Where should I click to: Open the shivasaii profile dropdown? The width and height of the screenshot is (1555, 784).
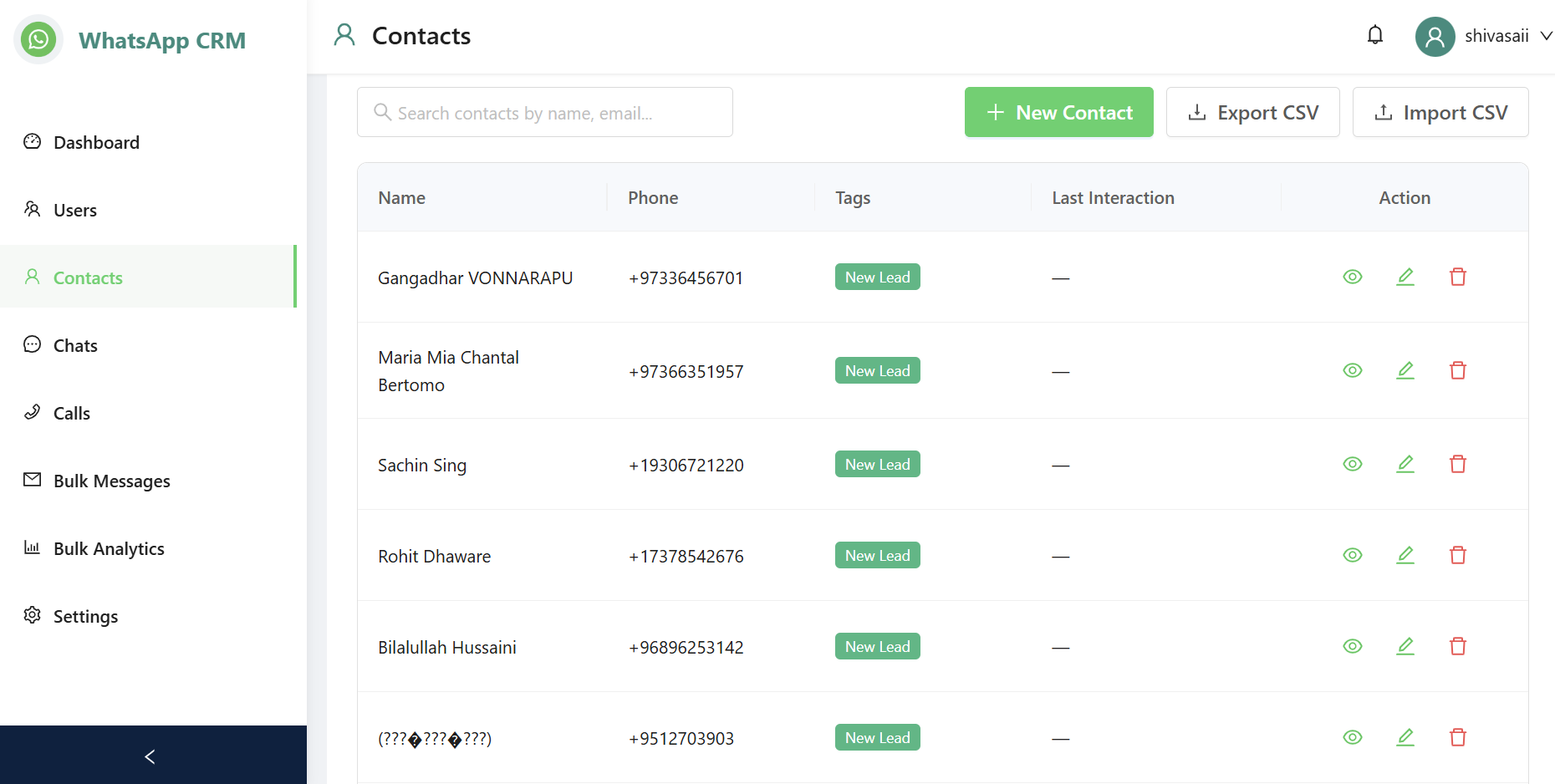[1484, 36]
